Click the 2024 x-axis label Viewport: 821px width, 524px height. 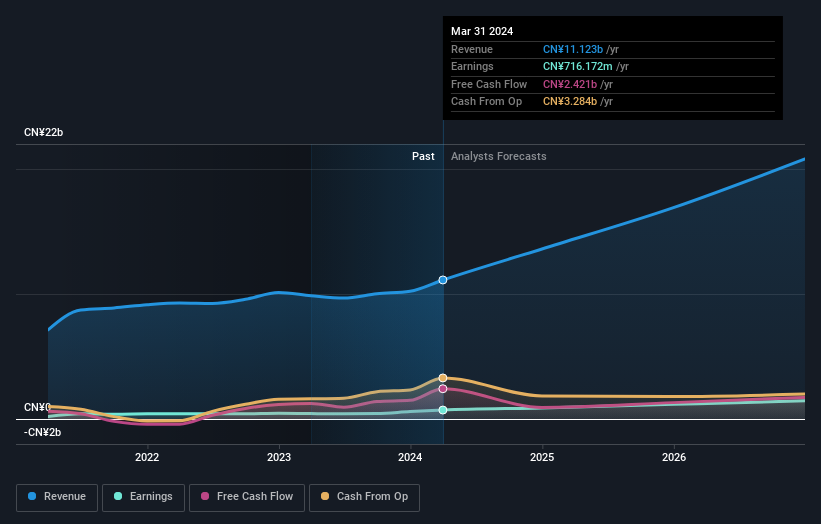click(x=410, y=457)
